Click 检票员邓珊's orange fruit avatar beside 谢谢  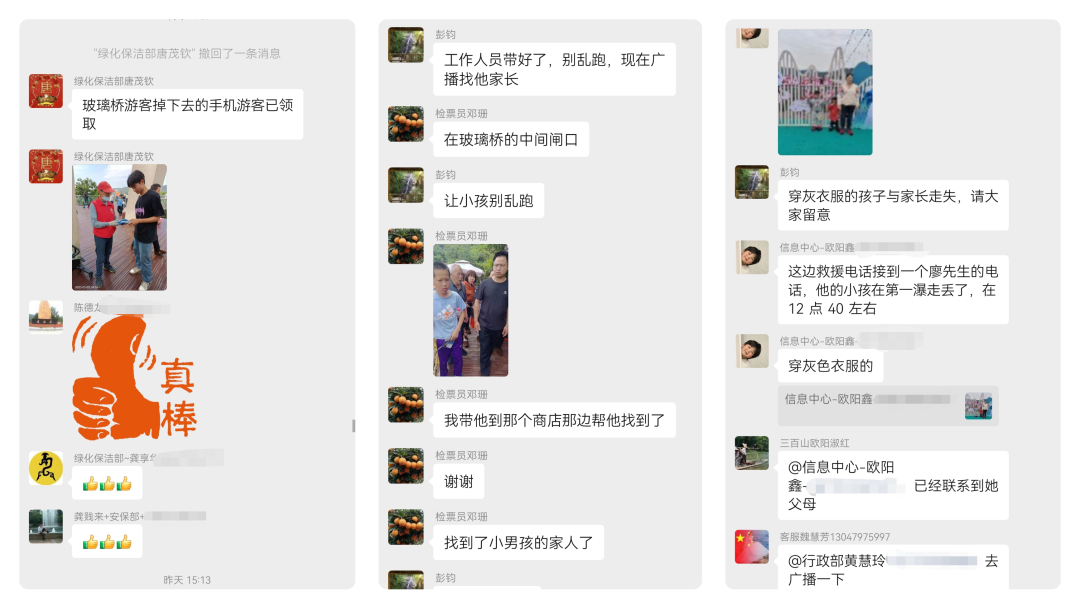406,466
